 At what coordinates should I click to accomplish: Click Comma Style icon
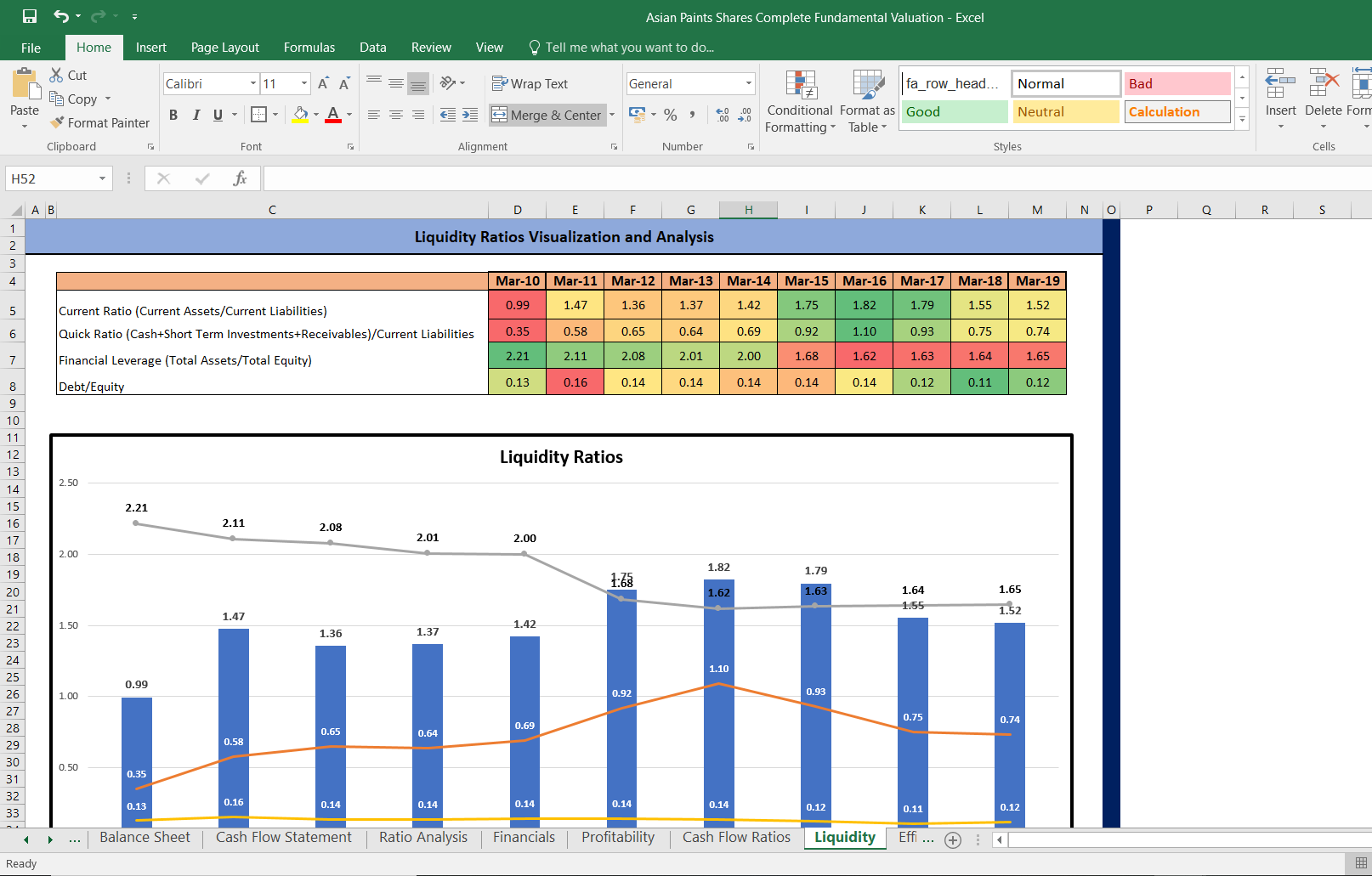tap(693, 115)
